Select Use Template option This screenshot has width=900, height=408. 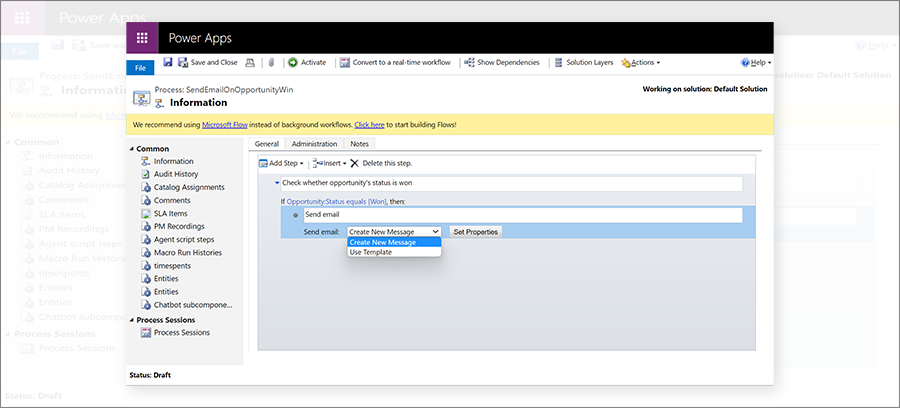point(394,252)
